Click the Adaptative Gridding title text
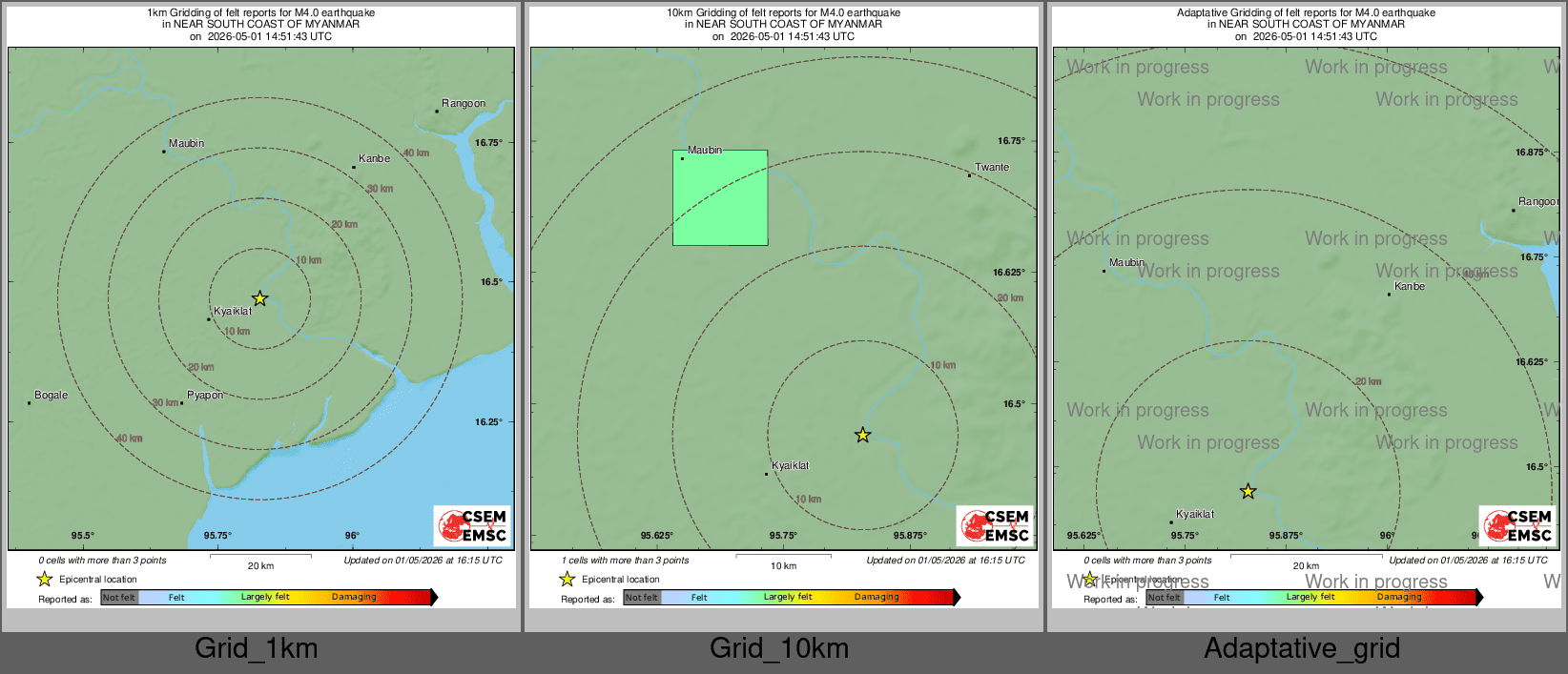This screenshot has width=1568, height=674. (x=1307, y=25)
